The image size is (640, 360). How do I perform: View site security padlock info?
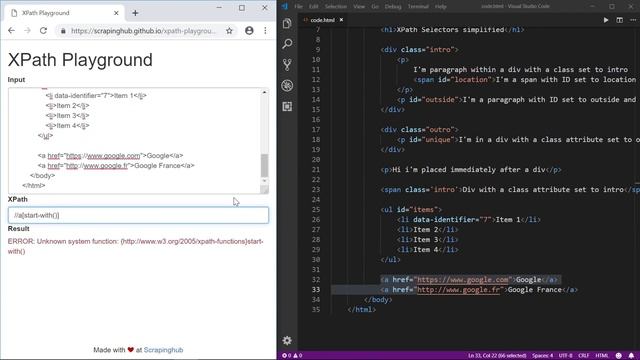coord(63,31)
